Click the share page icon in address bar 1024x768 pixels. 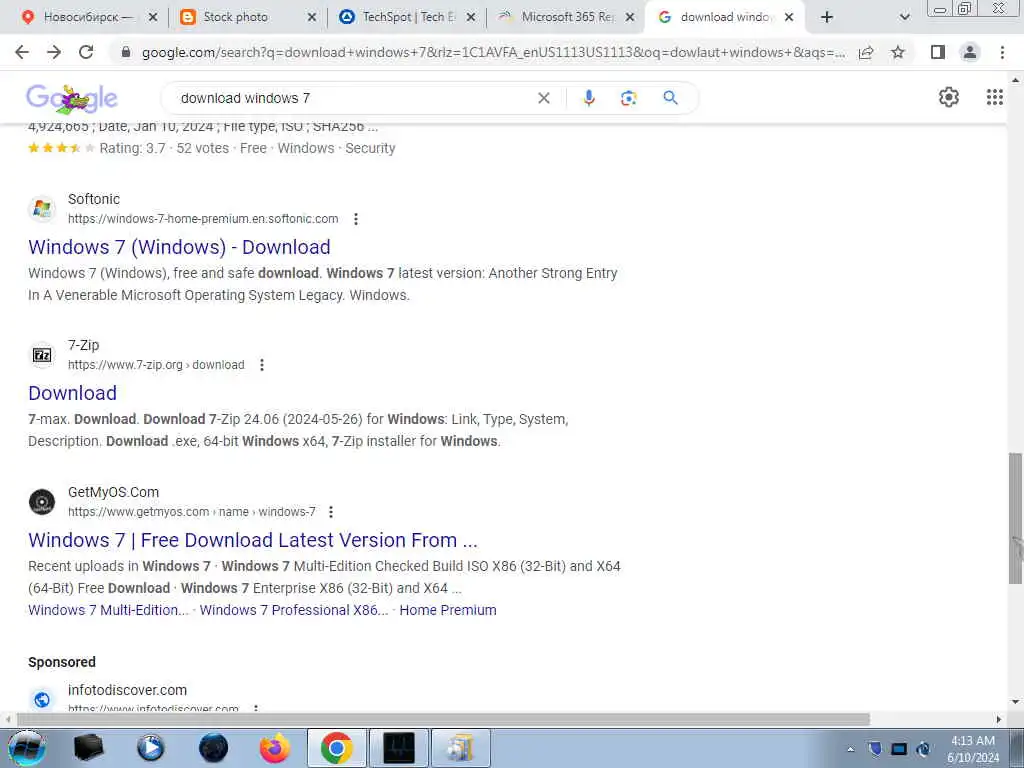coord(866,52)
